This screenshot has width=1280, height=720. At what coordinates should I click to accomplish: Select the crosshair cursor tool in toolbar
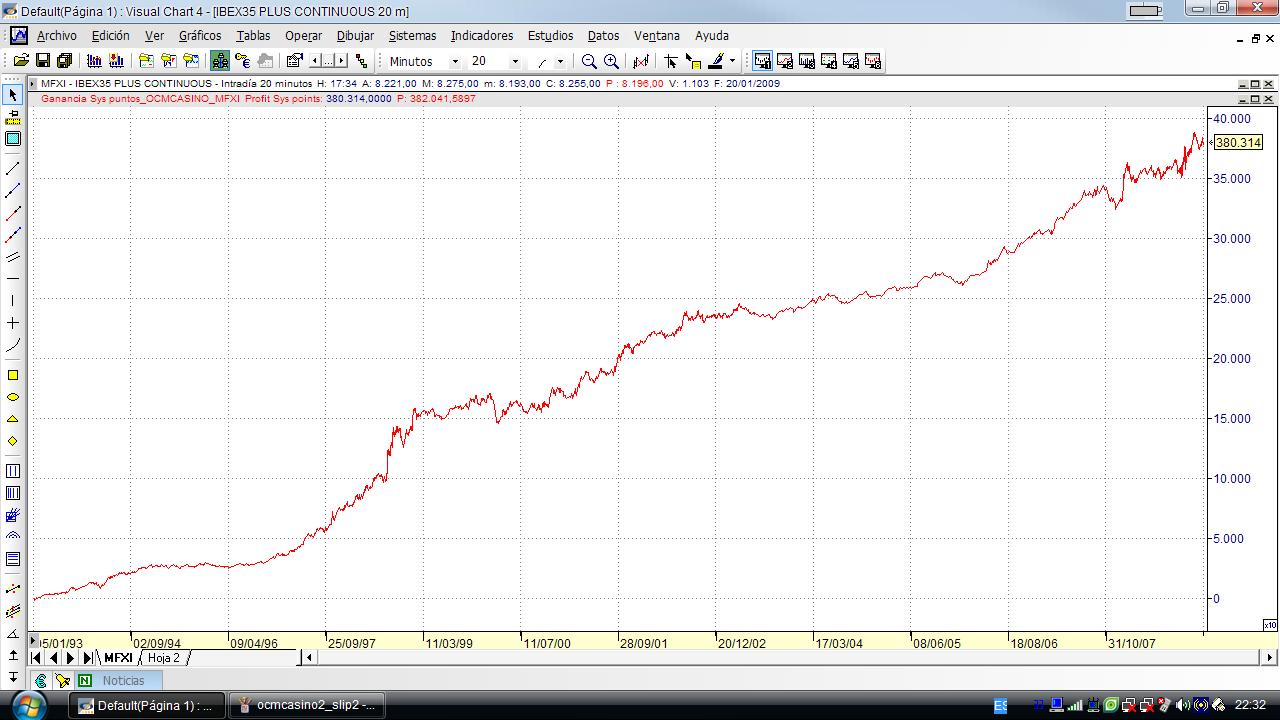[x=671, y=61]
